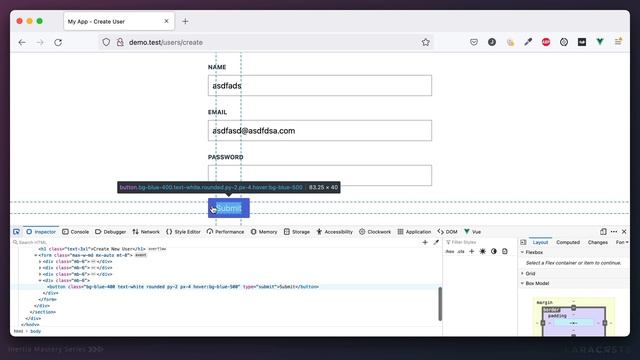Open the Vue devtools panel
Screen dimensions: 640x360
pos(473,231)
